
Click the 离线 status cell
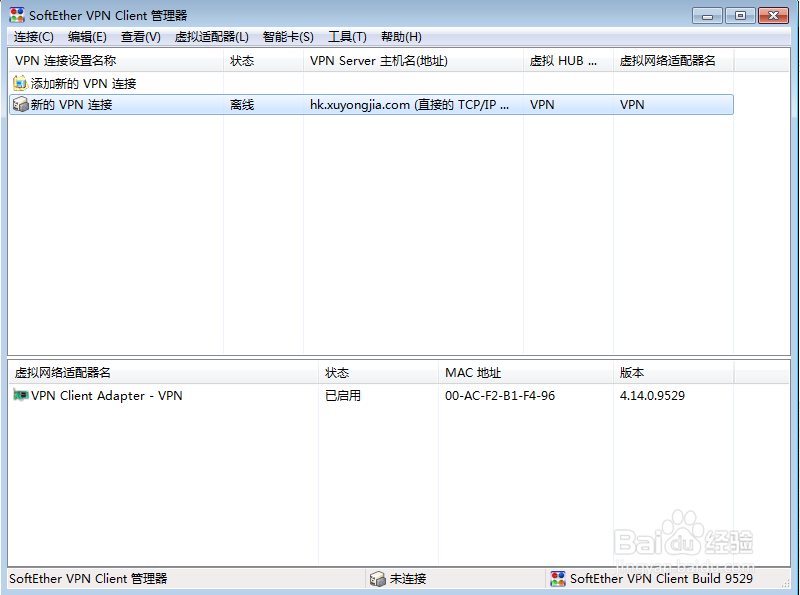pos(242,105)
